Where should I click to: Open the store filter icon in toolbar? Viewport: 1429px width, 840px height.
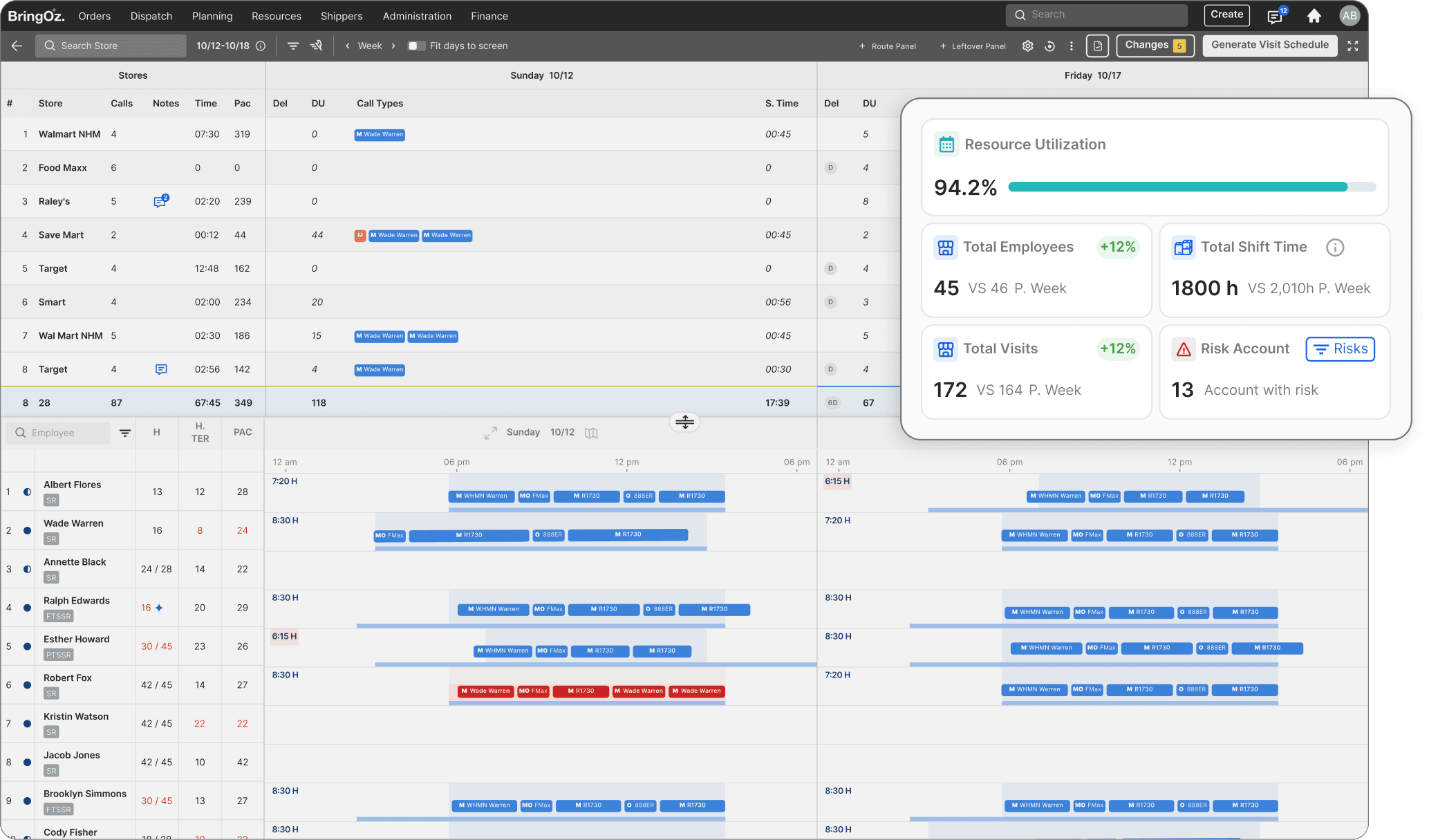pyautogui.click(x=293, y=46)
